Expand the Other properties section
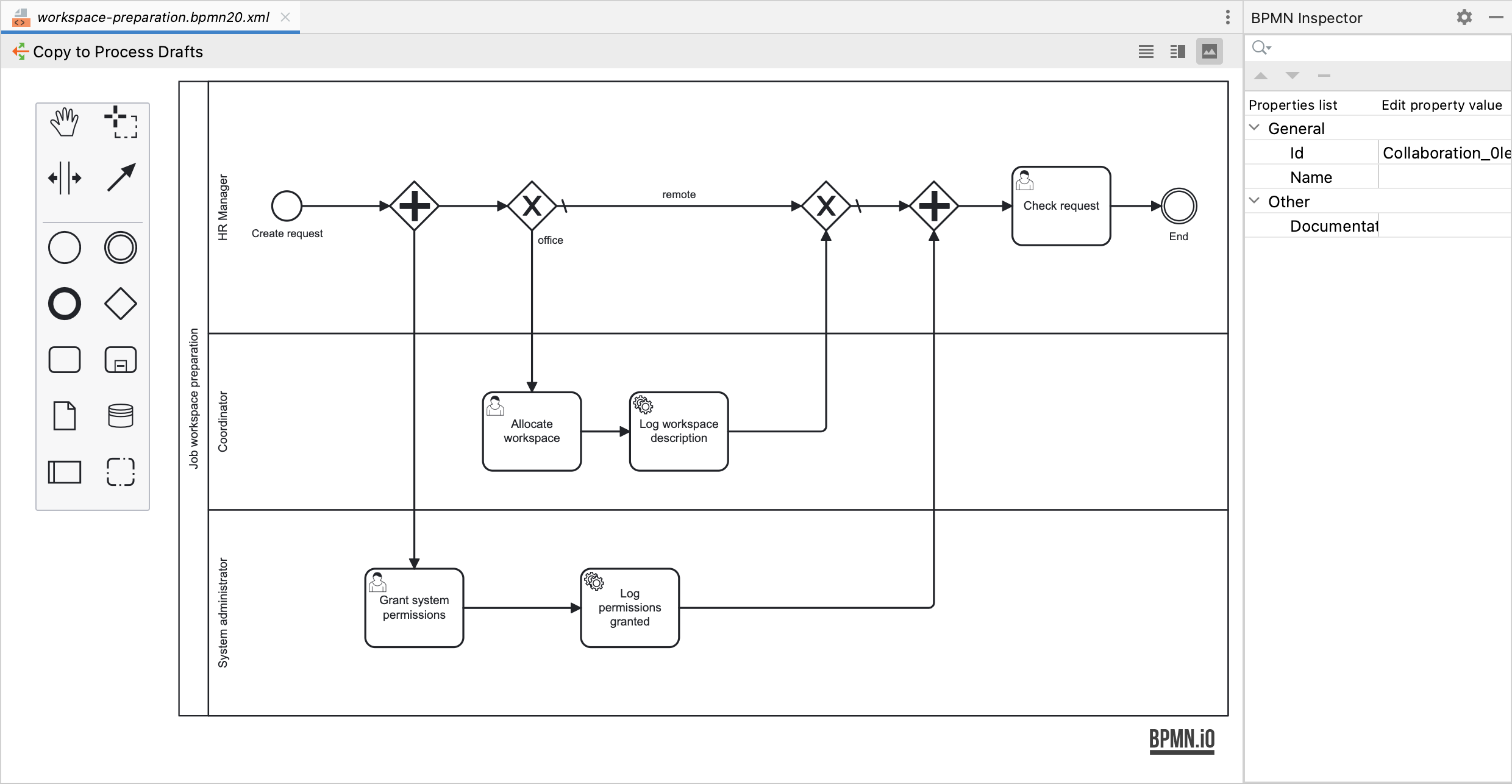Viewport: 1512px width, 784px height. pos(1260,201)
